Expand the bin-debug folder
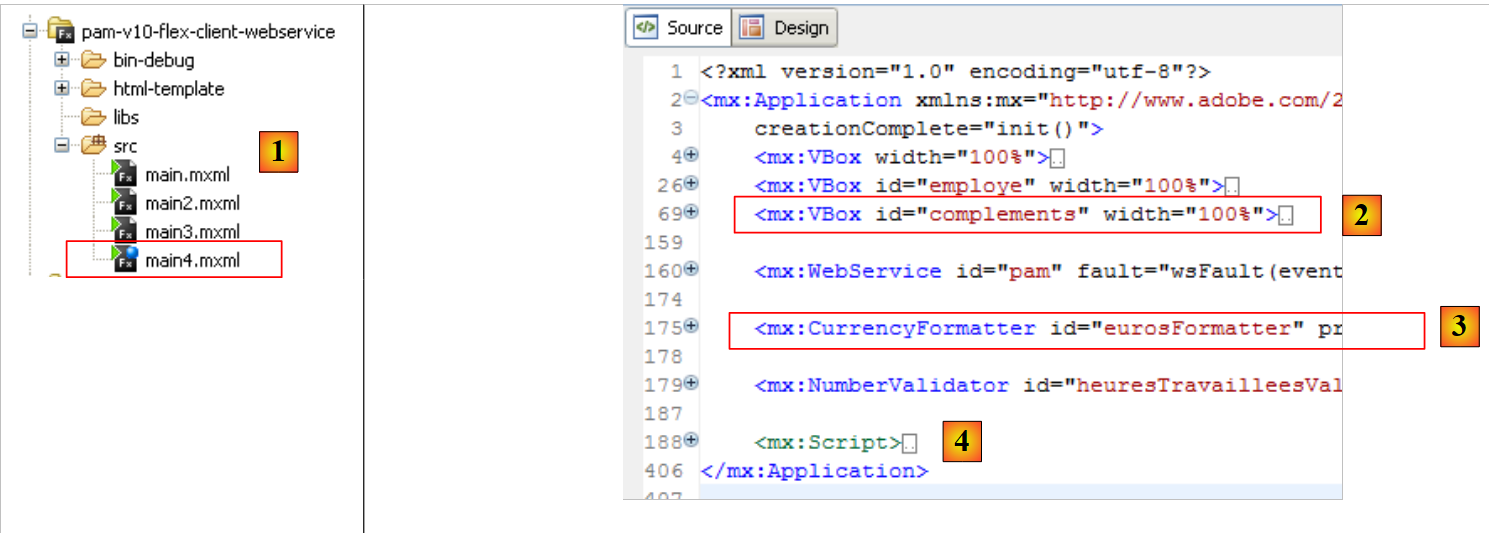 click(62, 60)
